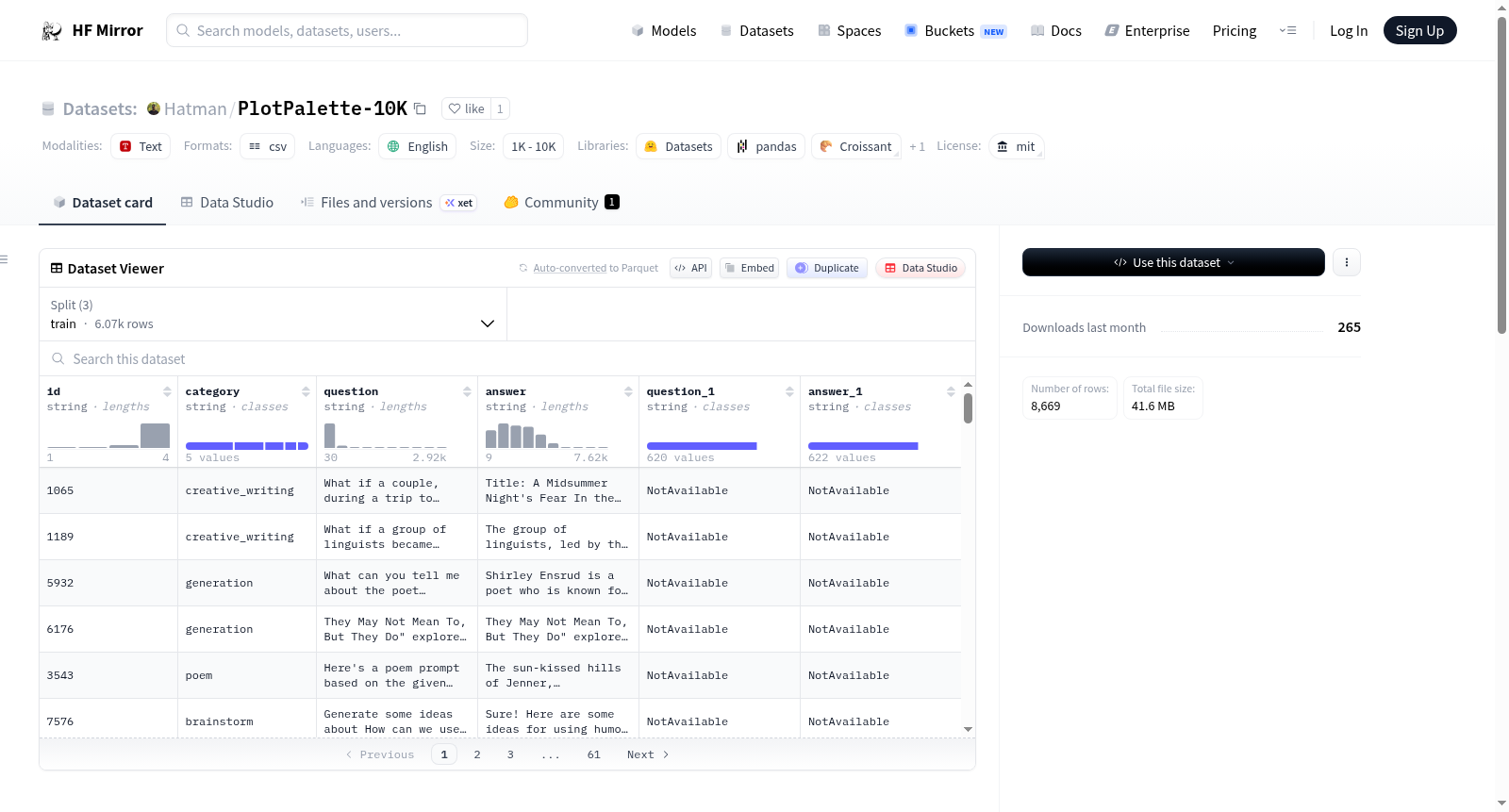
Task: Click the API button
Action: pos(690,268)
